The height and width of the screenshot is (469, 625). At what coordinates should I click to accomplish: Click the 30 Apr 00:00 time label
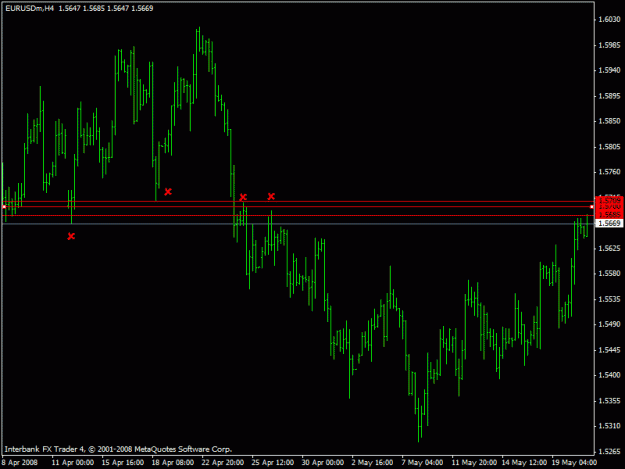pyautogui.click(x=322, y=463)
